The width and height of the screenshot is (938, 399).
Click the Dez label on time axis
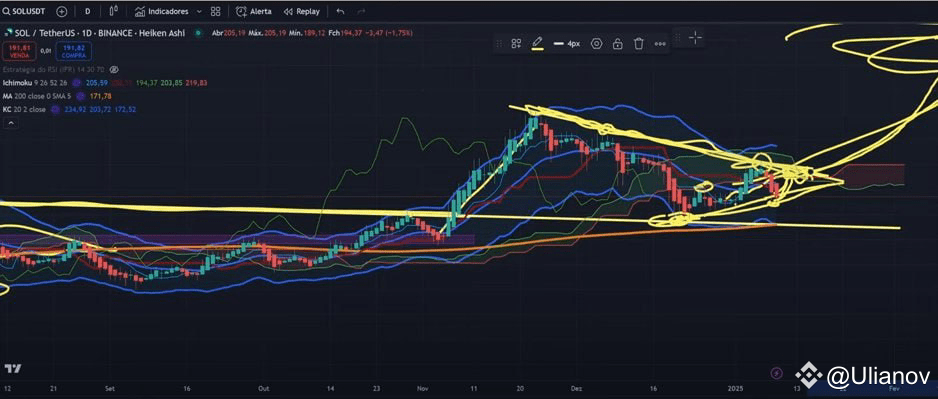coord(577,388)
